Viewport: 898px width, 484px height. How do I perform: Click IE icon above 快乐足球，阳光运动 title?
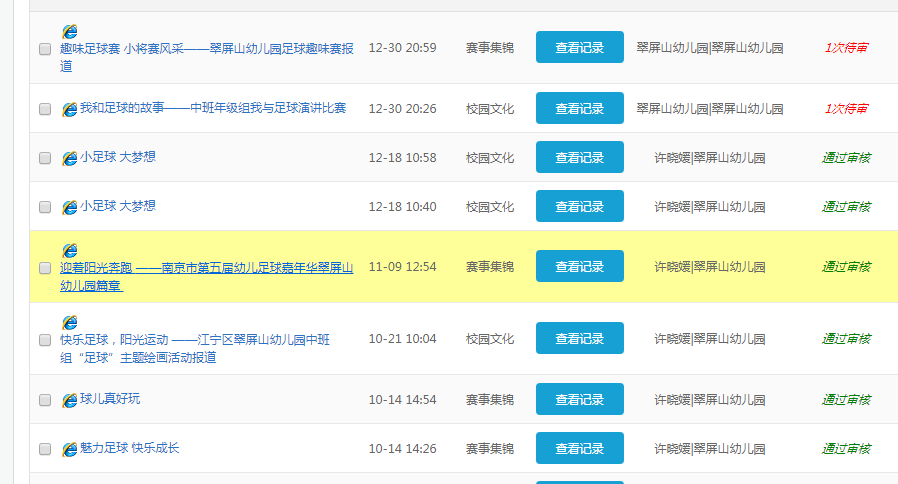tap(70, 322)
